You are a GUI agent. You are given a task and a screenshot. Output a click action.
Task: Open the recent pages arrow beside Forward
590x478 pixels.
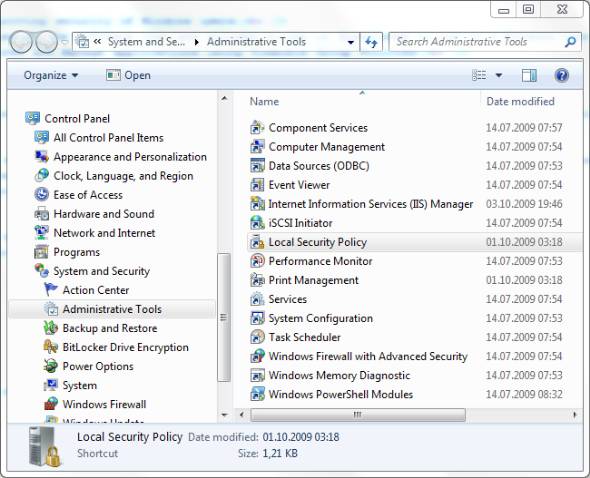pos(65,42)
